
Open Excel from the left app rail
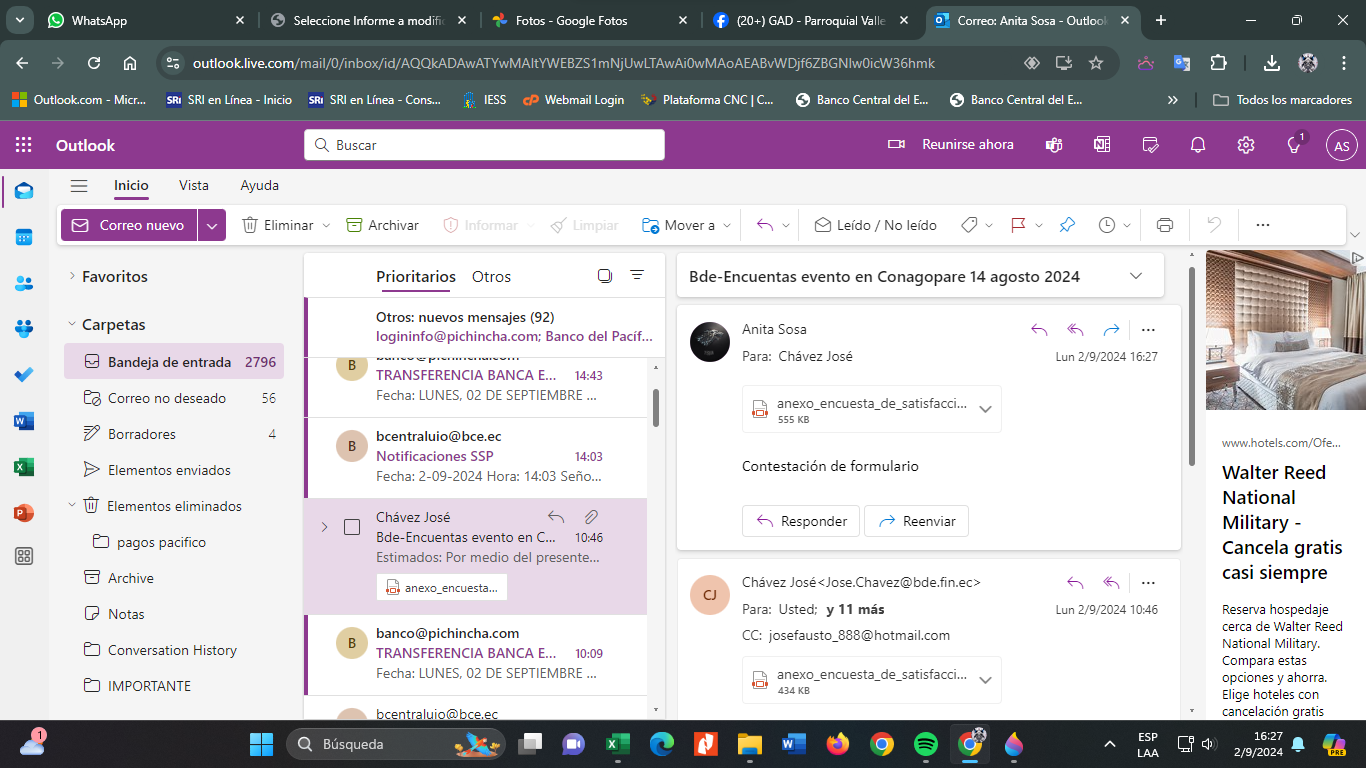click(24, 467)
